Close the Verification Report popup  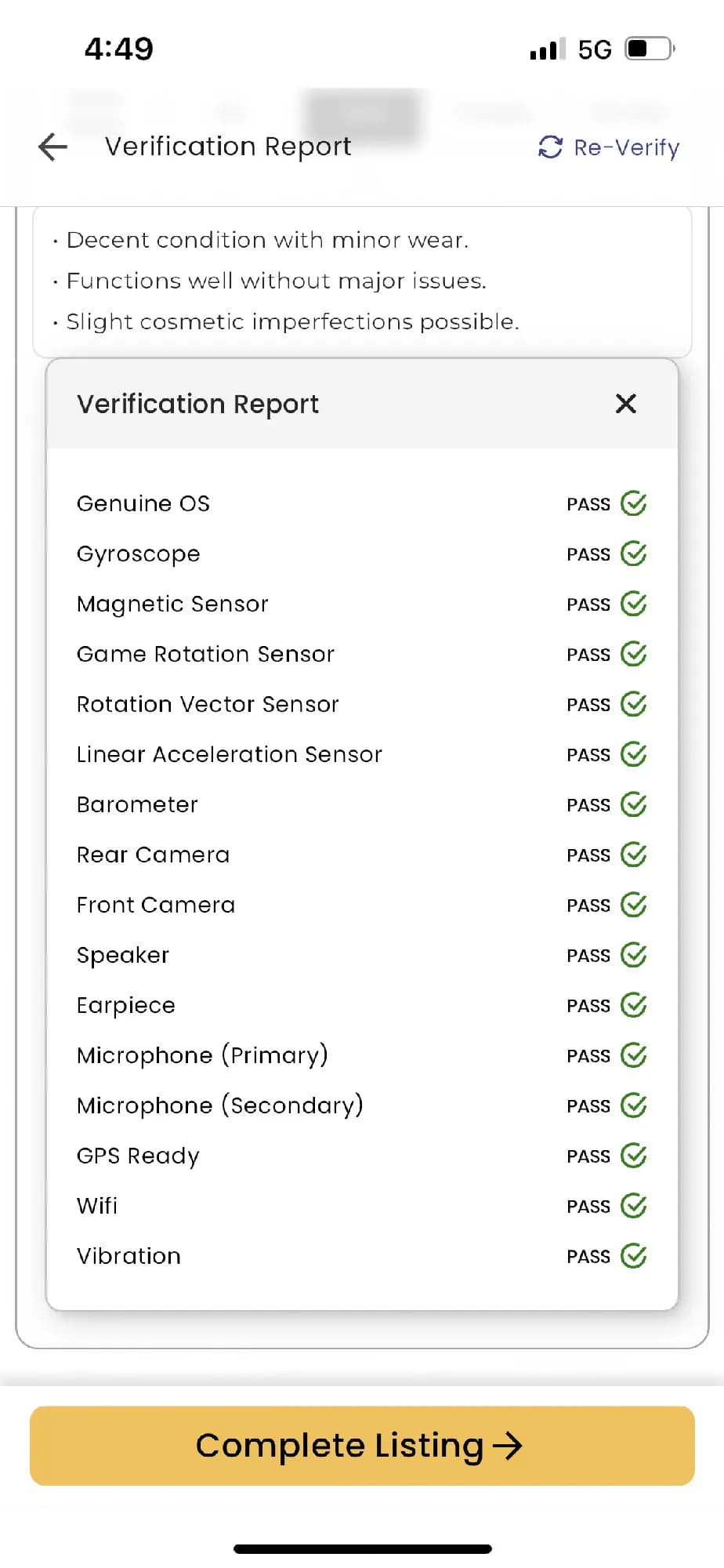(625, 404)
